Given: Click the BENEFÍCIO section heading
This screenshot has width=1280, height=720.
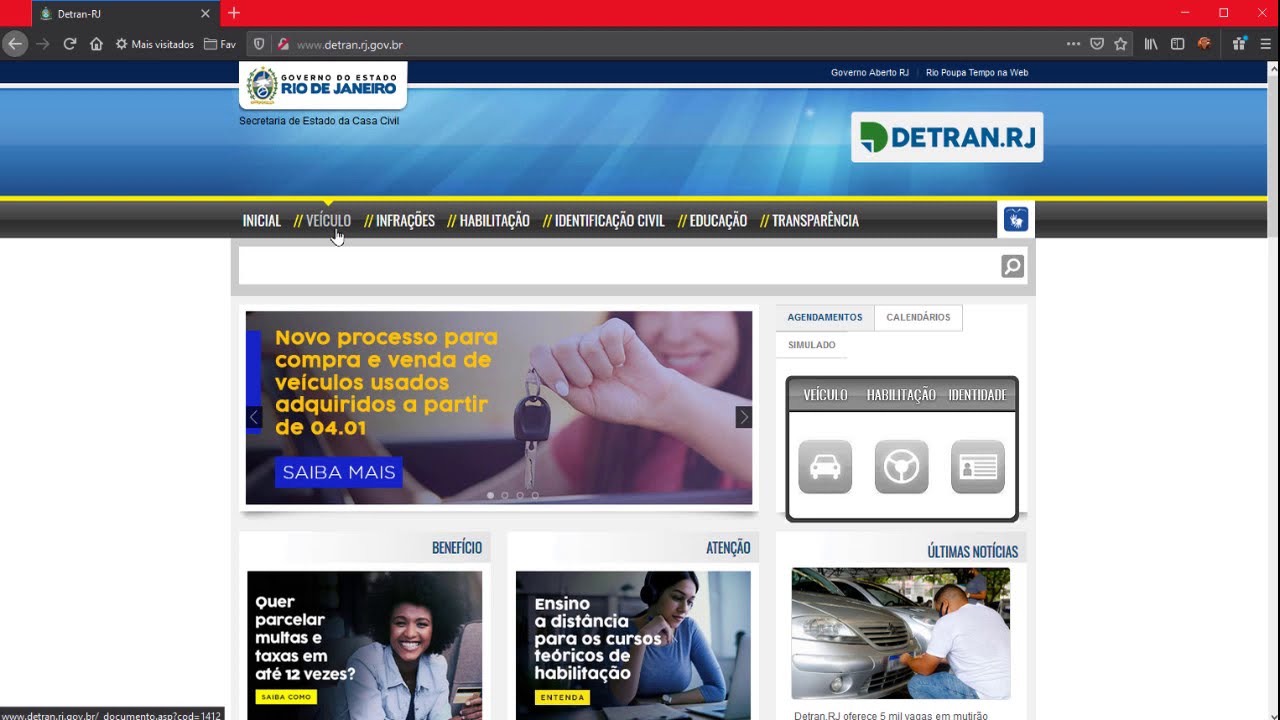Looking at the screenshot, I should [457, 548].
